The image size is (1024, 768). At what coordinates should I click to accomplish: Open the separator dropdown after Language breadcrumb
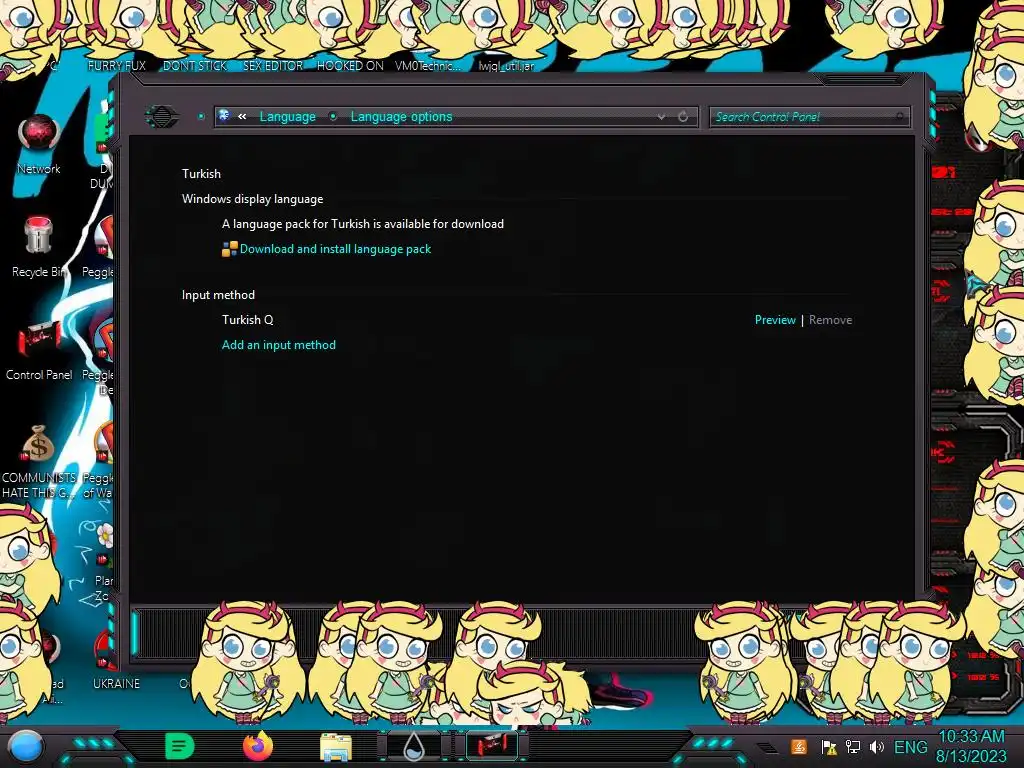(333, 116)
